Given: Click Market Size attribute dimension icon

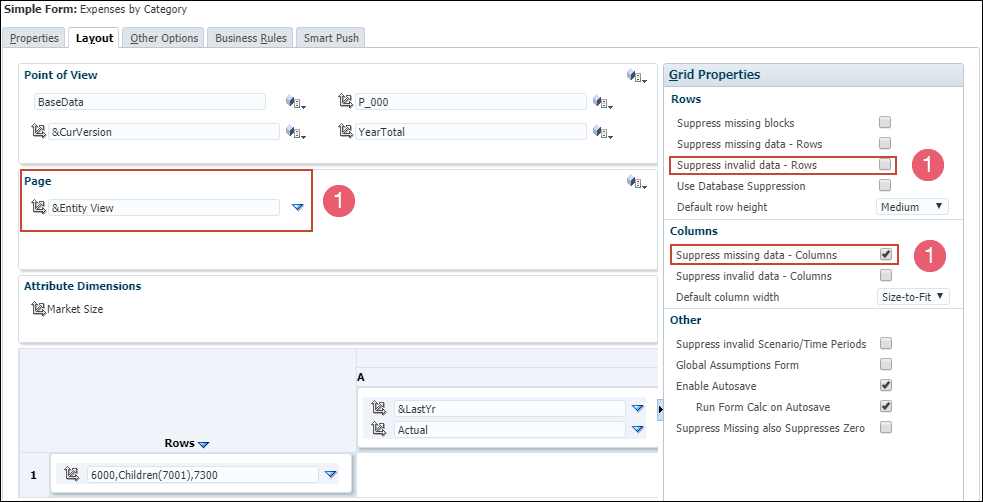Looking at the screenshot, I should [x=38, y=309].
